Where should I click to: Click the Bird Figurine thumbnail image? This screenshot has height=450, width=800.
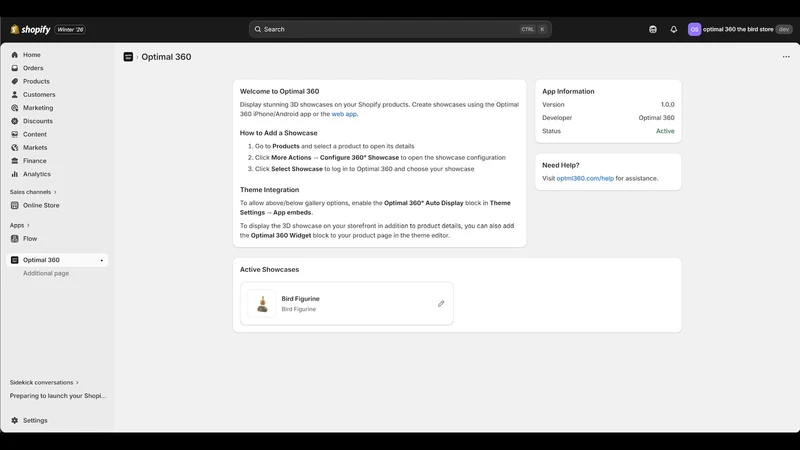[262, 304]
